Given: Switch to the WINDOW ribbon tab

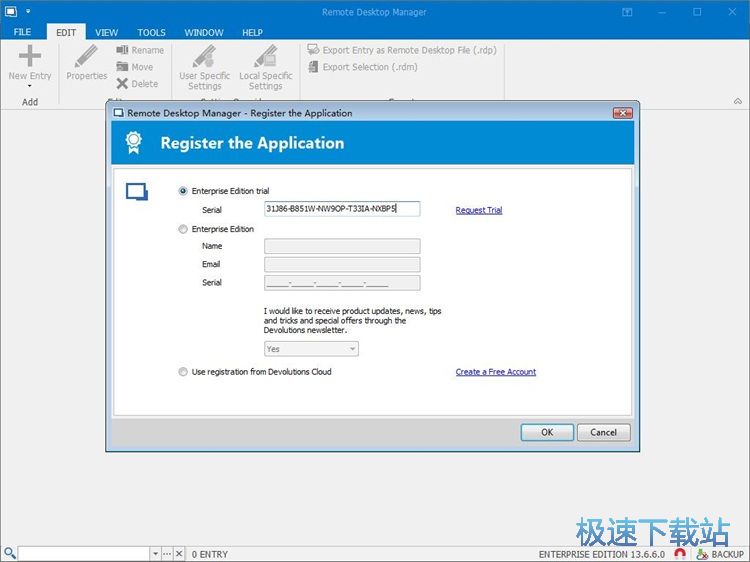Looking at the screenshot, I should tap(204, 32).
